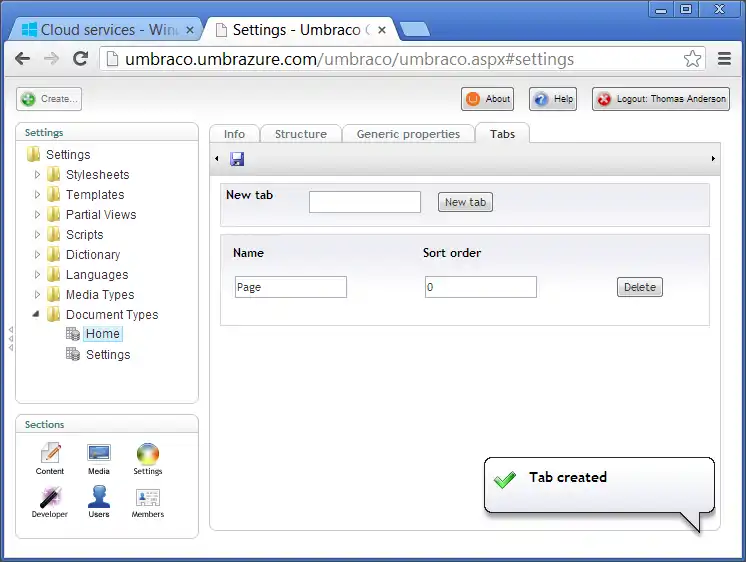Image resolution: width=746 pixels, height=562 pixels.
Task: Go forward in browser history
Action: coord(51,59)
